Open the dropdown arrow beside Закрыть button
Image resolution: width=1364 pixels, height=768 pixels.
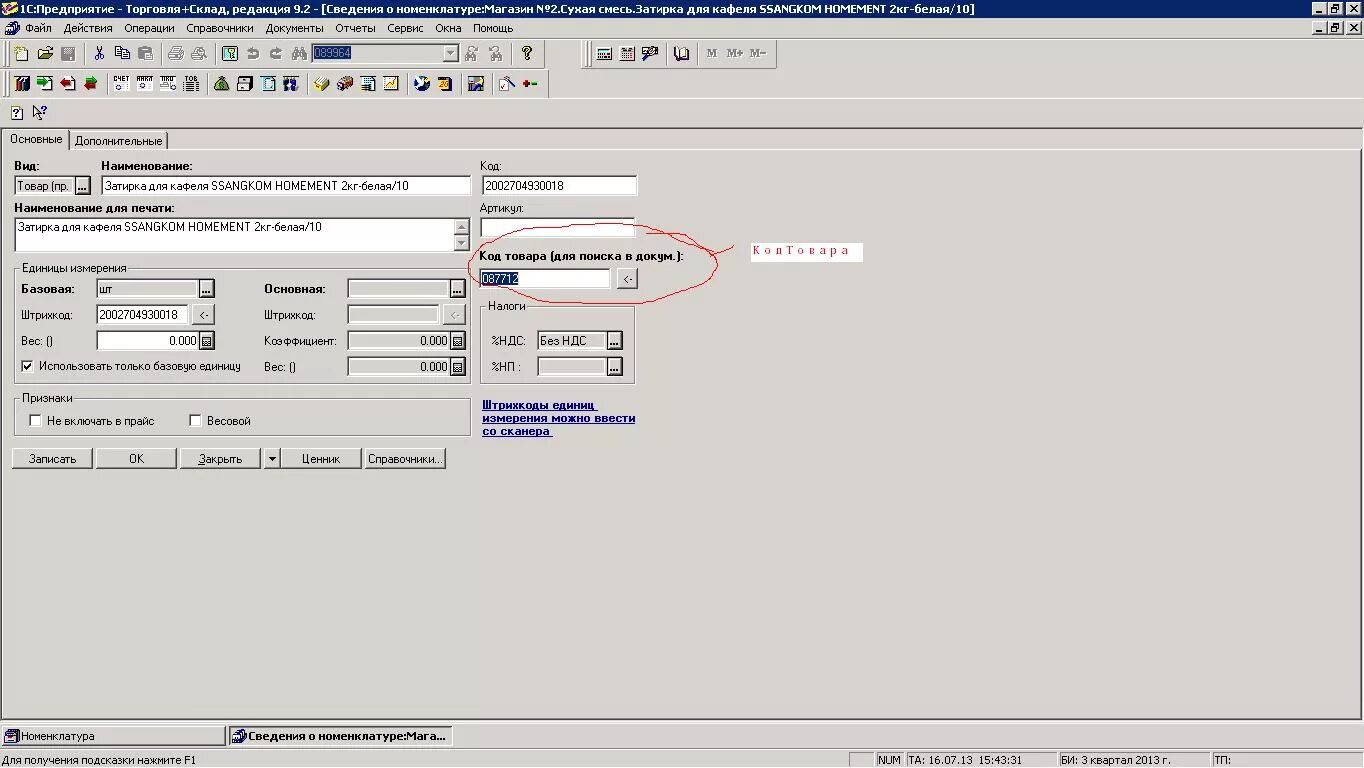[271, 459]
